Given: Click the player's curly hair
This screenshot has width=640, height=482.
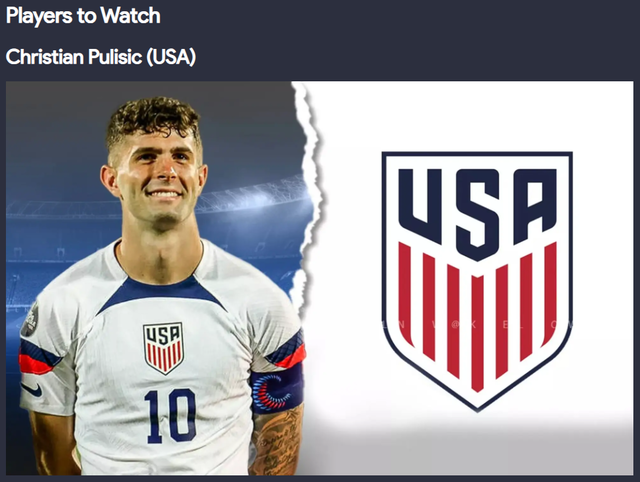Looking at the screenshot, I should 153,118.
